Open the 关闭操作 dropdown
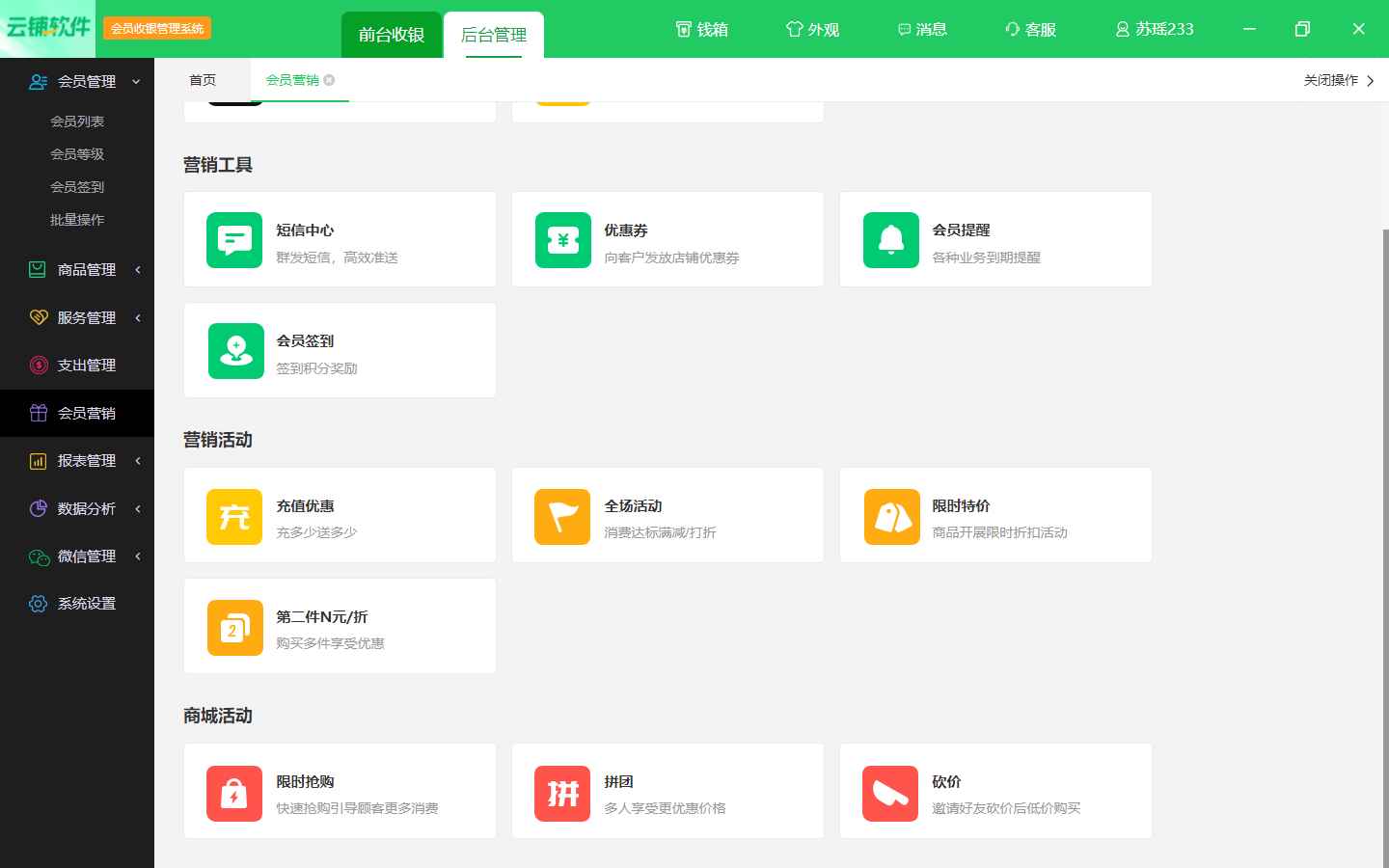Image resolution: width=1389 pixels, height=868 pixels. 1339,80
